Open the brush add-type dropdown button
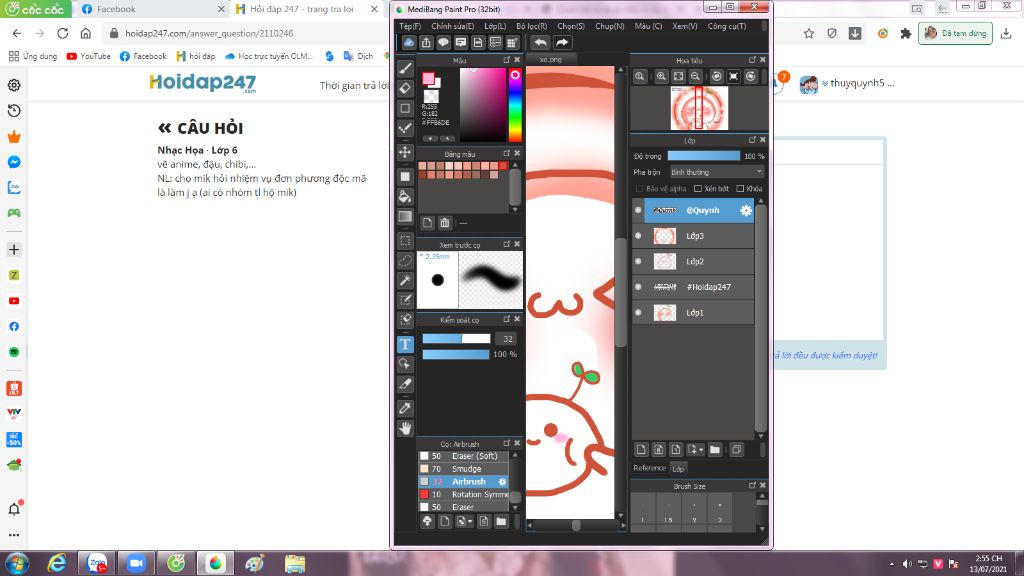Screen dimensions: 1024x576 tap(464, 521)
